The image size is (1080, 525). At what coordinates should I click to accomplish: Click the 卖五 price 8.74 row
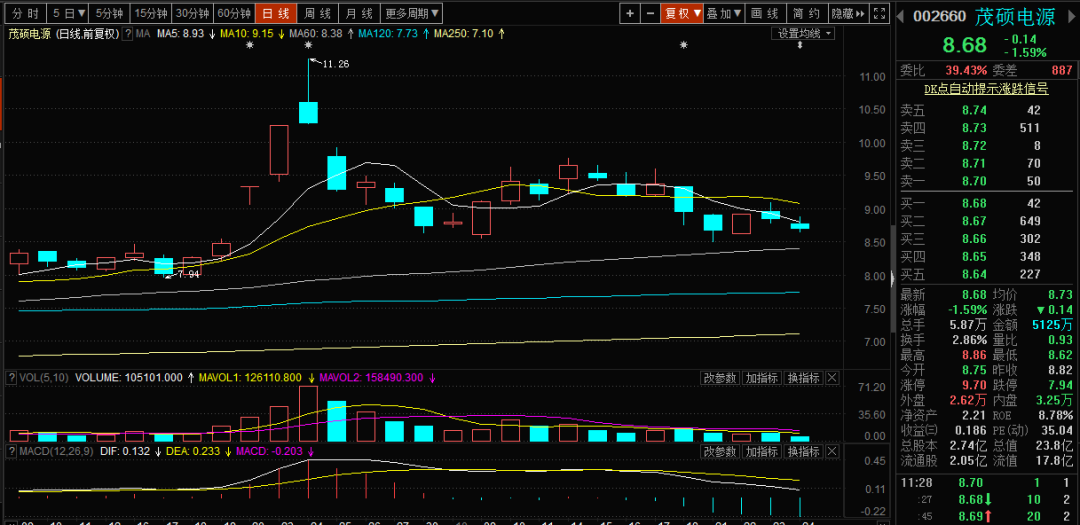coord(986,110)
